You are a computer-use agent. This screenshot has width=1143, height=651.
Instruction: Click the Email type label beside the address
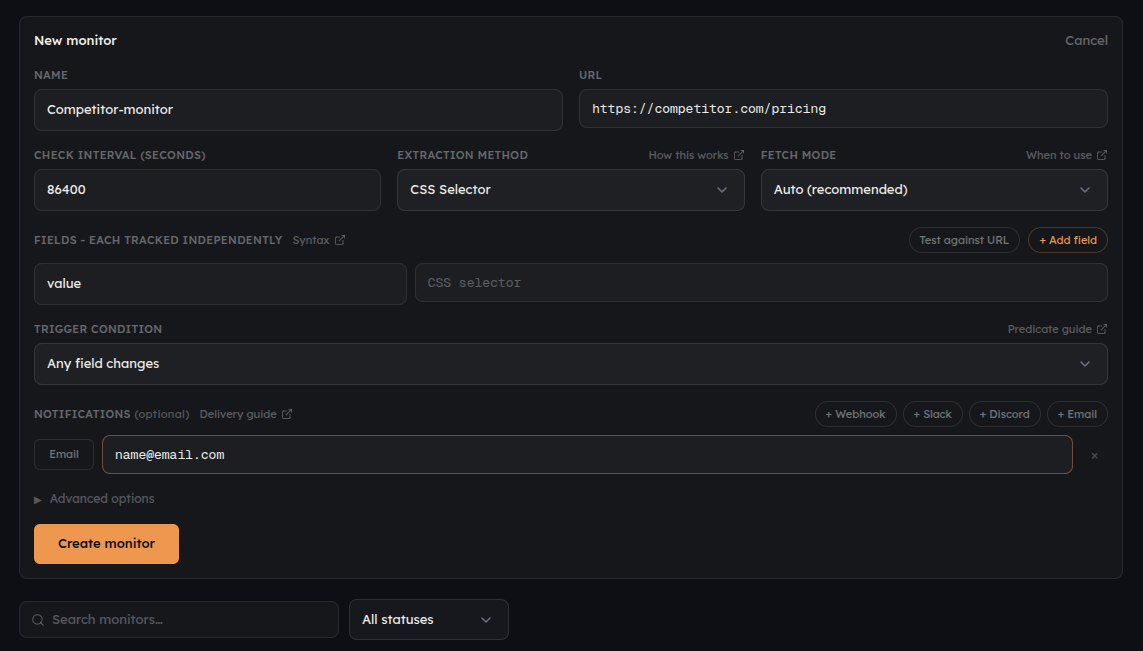64,454
